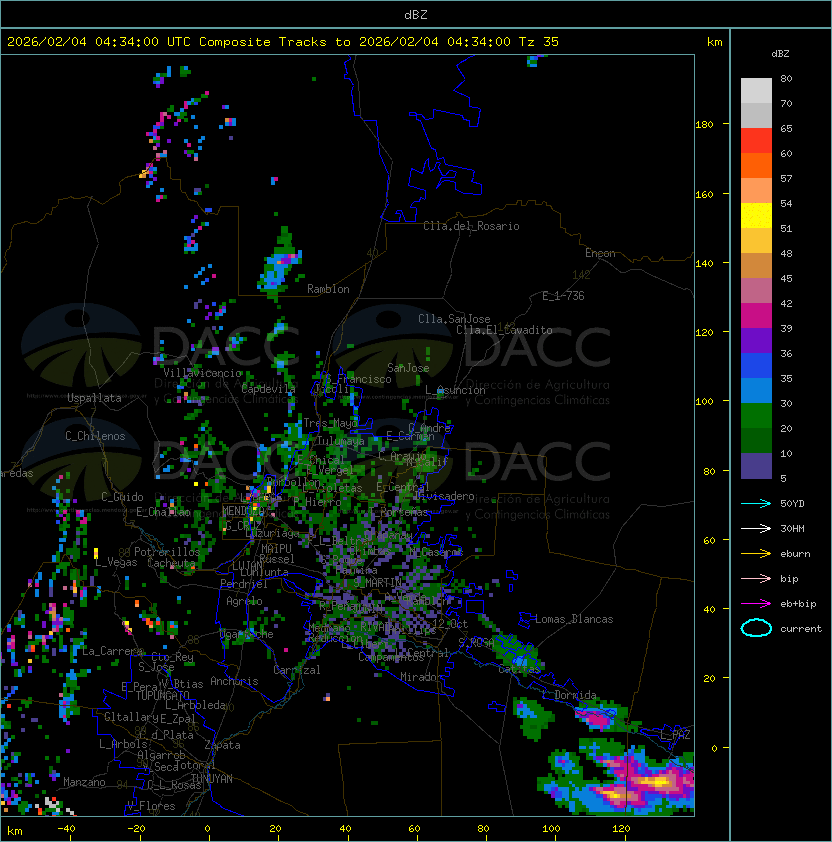Click the '50YD' legend label
Screen dimensions: 832x842
click(792, 503)
